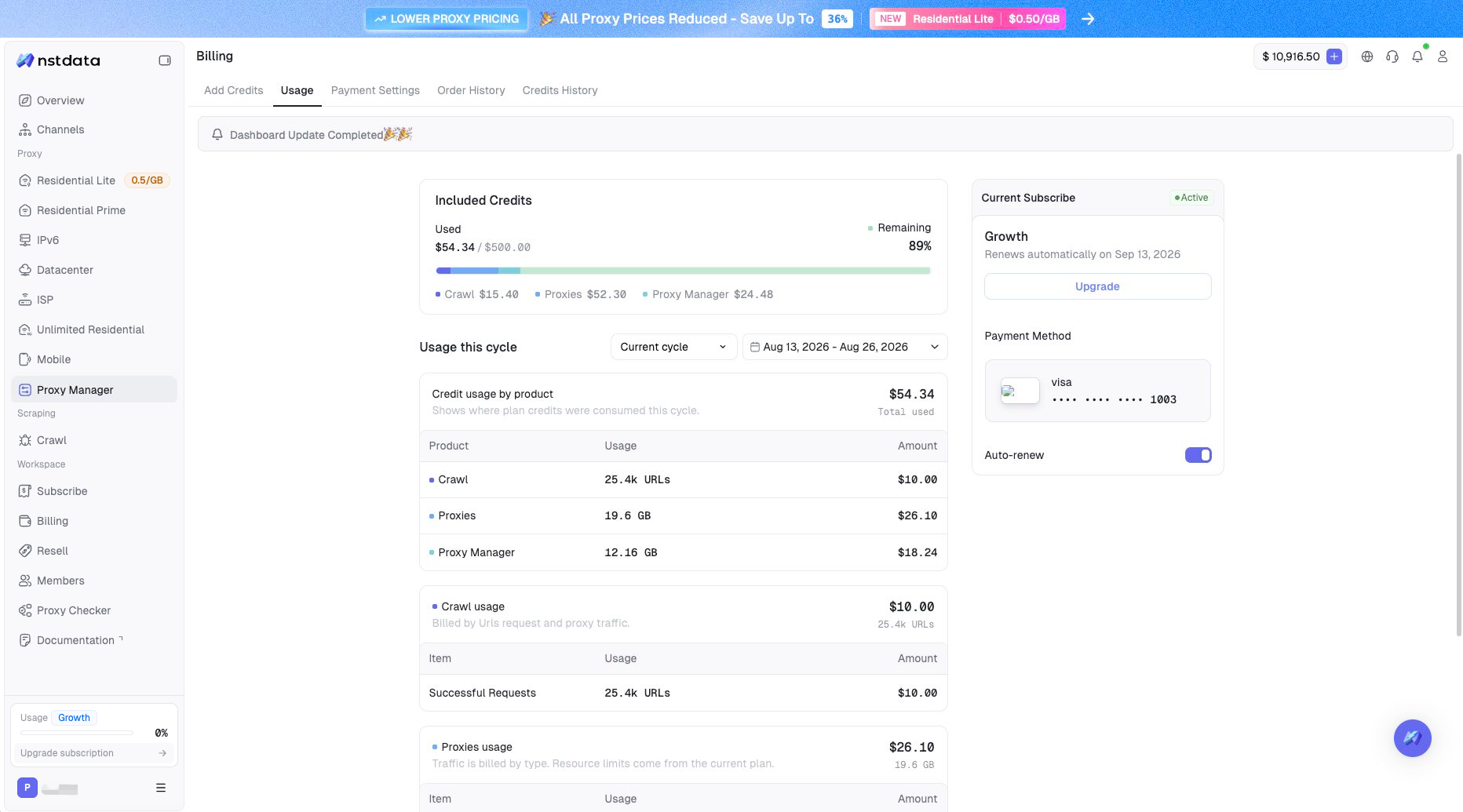1463x812 pixels.
Task: Click the sidebar Usage progress bar
Action: tap(77, 733)
